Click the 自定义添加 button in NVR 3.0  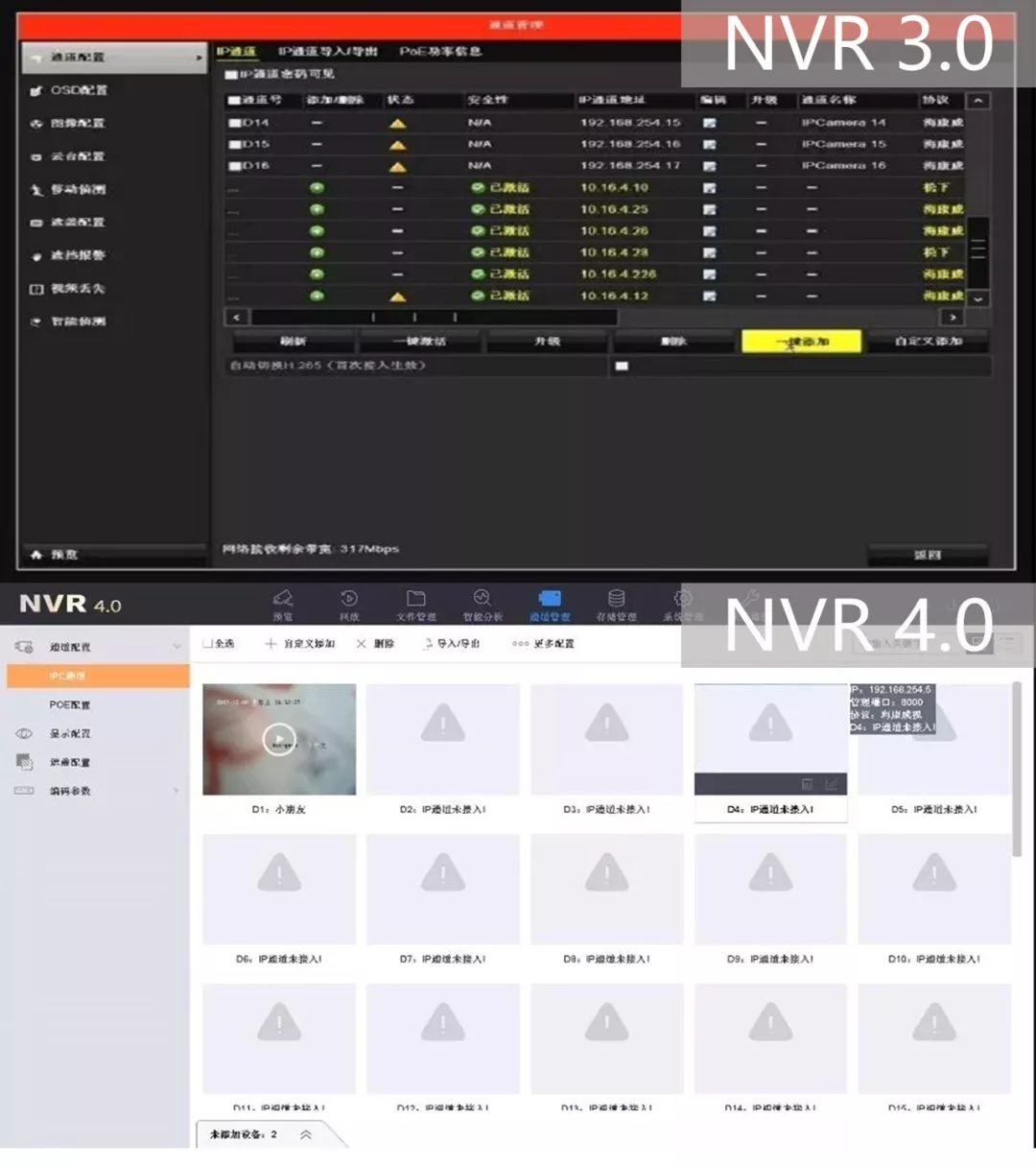click(928, 342)
